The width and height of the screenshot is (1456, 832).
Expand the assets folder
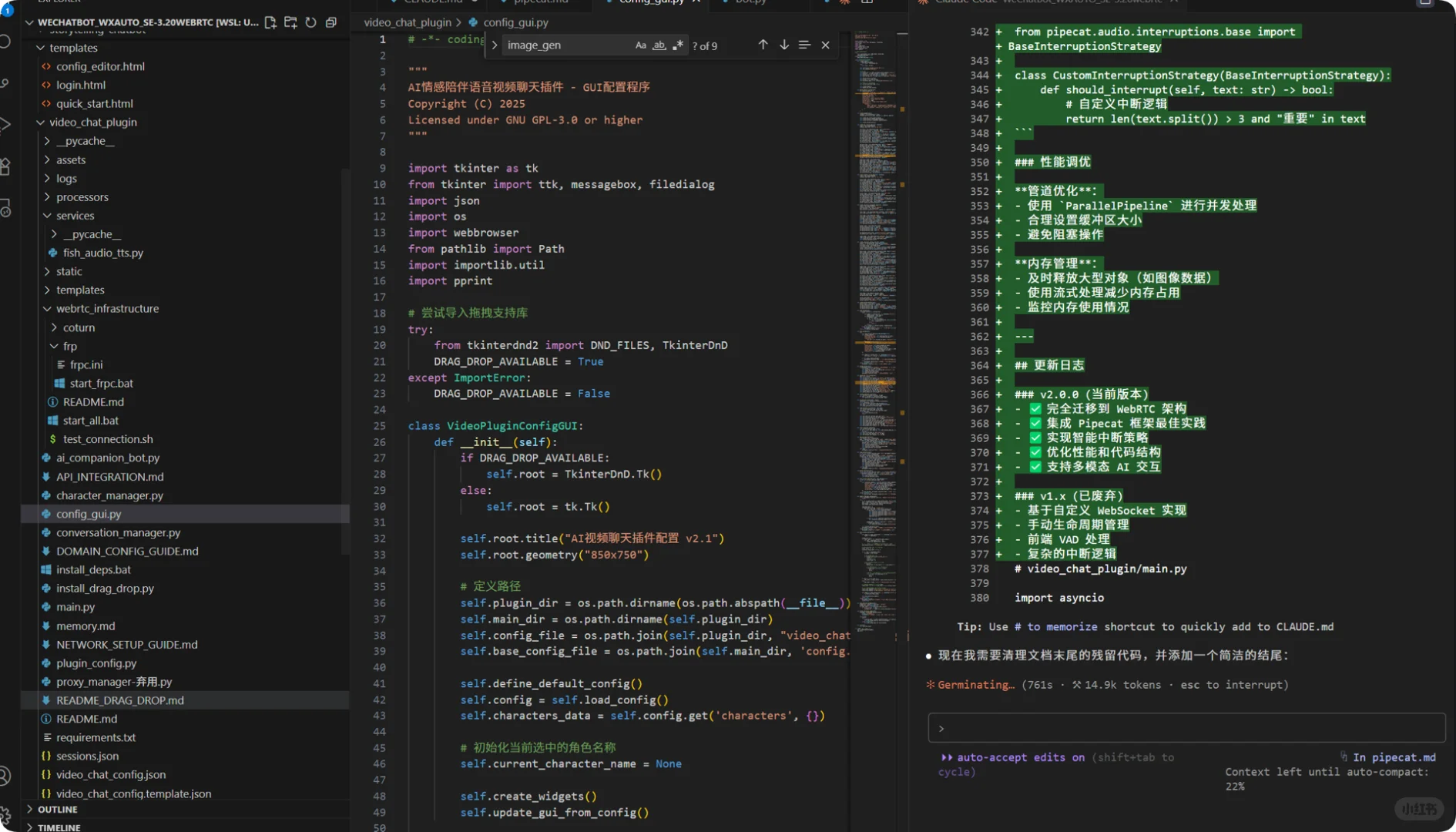point(47,159)
